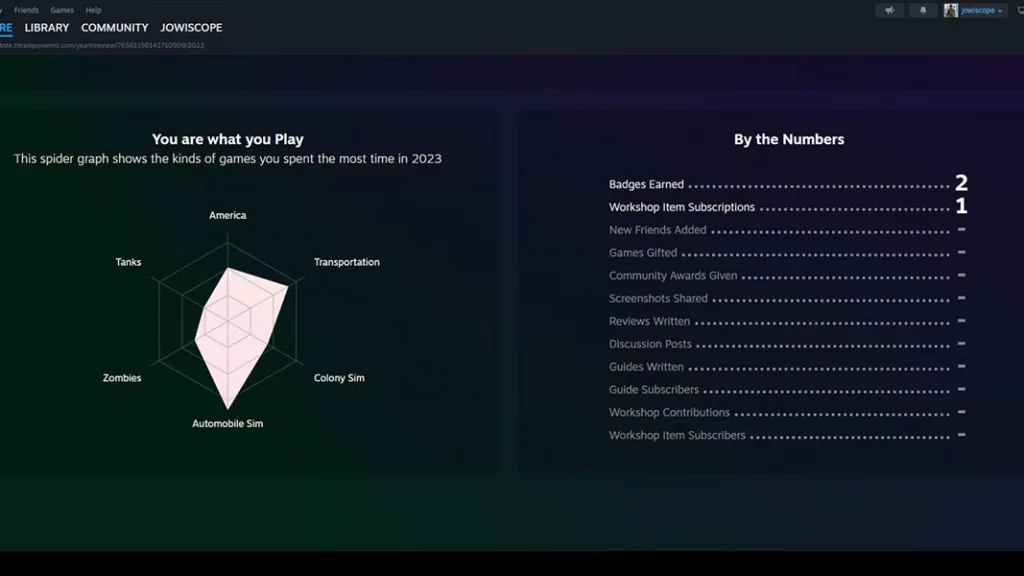Click the spider graph description sentence
Image resolution: width=1024 pixels, height=576 pixels.
[x=227, y=159]
